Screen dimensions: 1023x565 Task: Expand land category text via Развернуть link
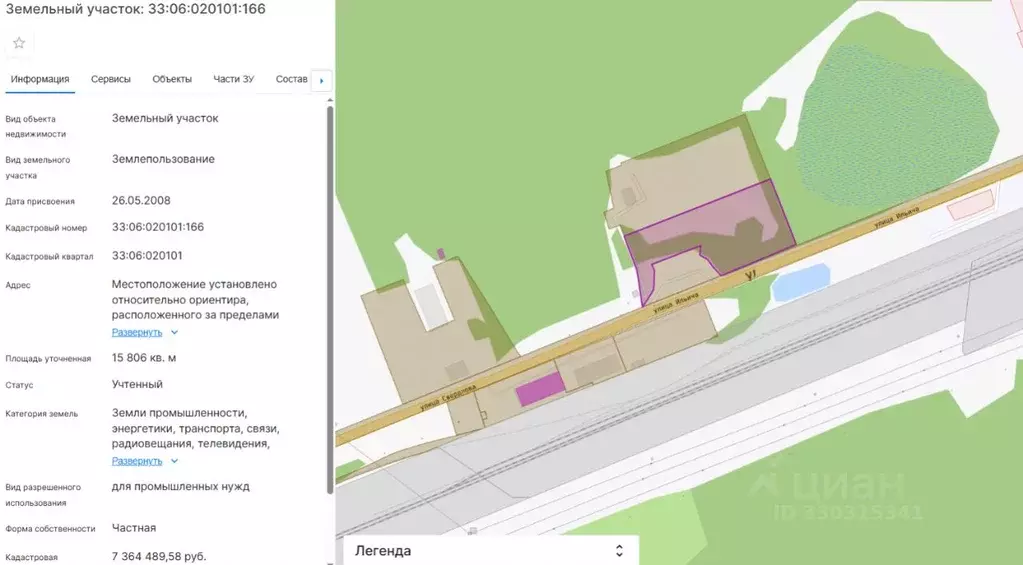click(137, 461)
